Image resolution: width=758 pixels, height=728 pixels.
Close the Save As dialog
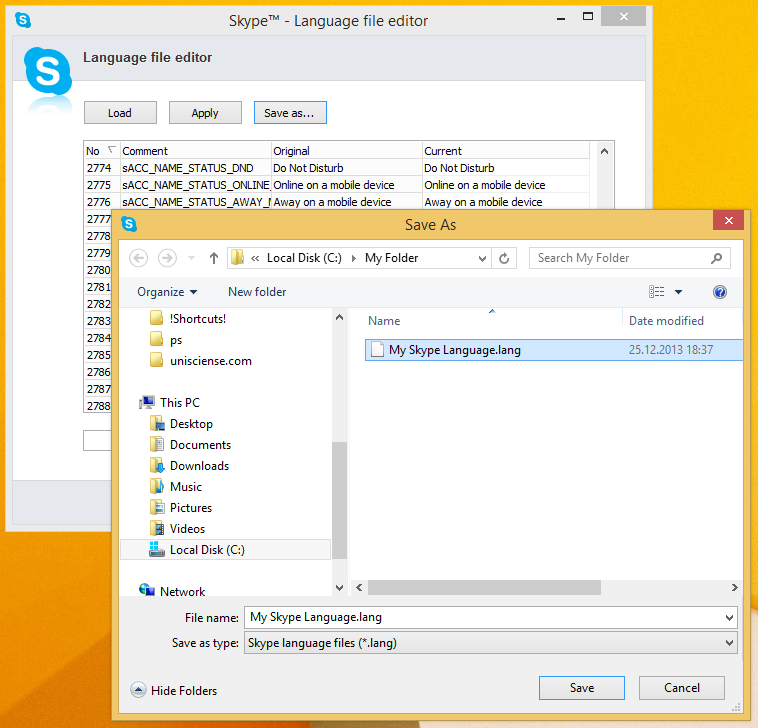click(x=729, y=220)
